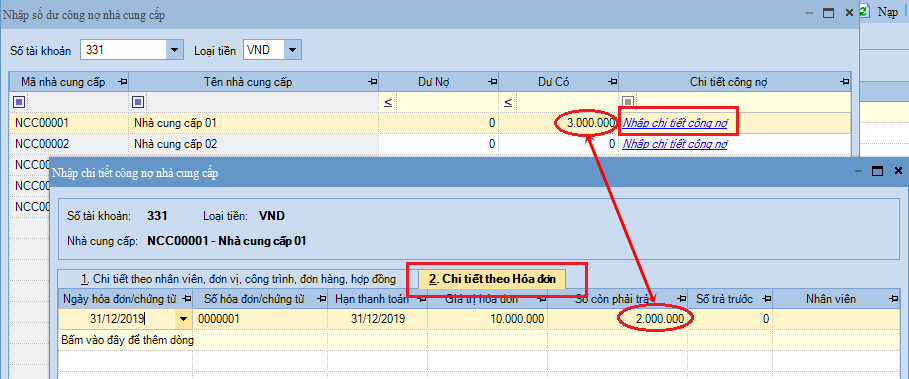Click the Nạp refresh icon
This screenshot has height=379, width=909.
pyautogui.click(x=864, y=12)
